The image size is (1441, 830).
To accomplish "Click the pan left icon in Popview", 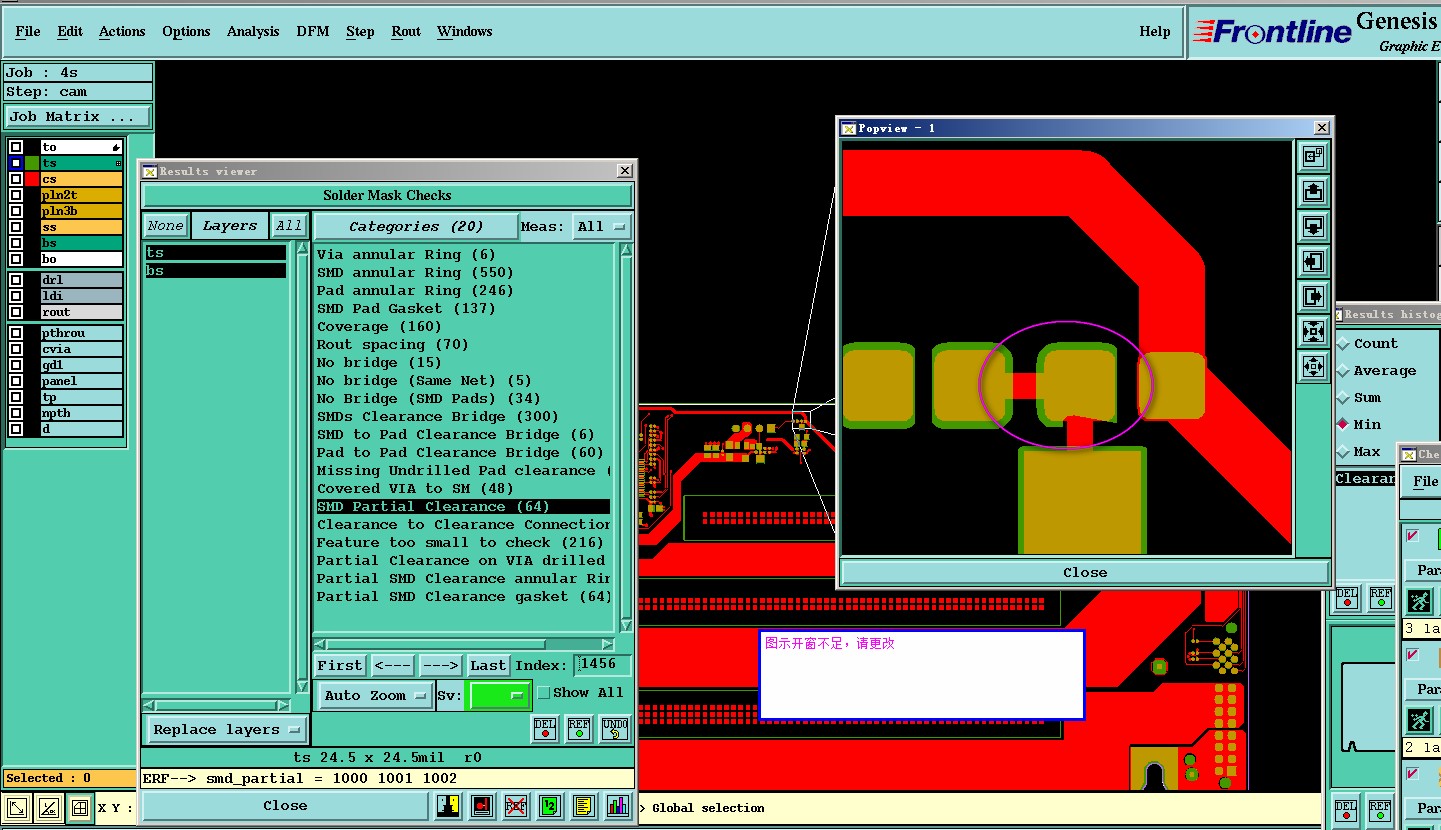I will pyautogui.click(x=1313, y=261).
